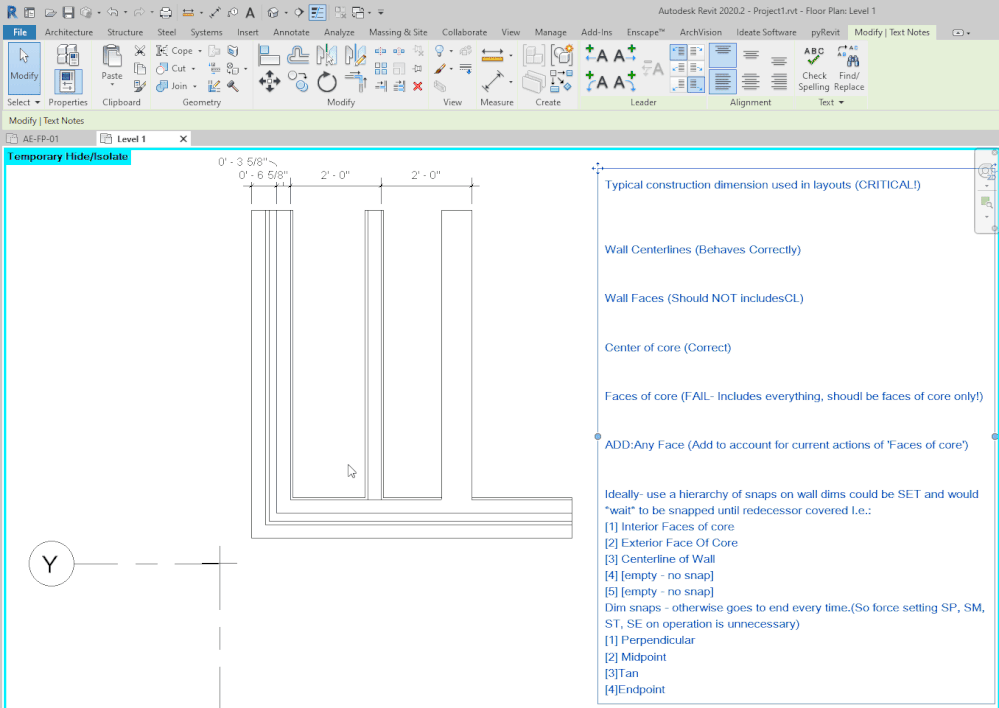Screen dimensions: 999x708
Task: Open Hide in View lightbulb dropdown
Action: pyautogui.click(x=451, y=51)
